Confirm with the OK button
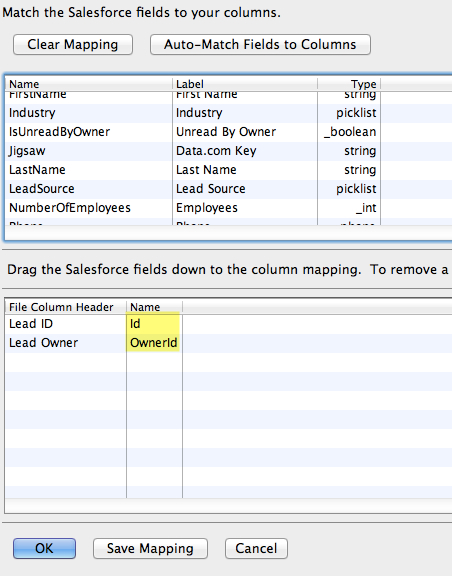 [x=44, y=548]
